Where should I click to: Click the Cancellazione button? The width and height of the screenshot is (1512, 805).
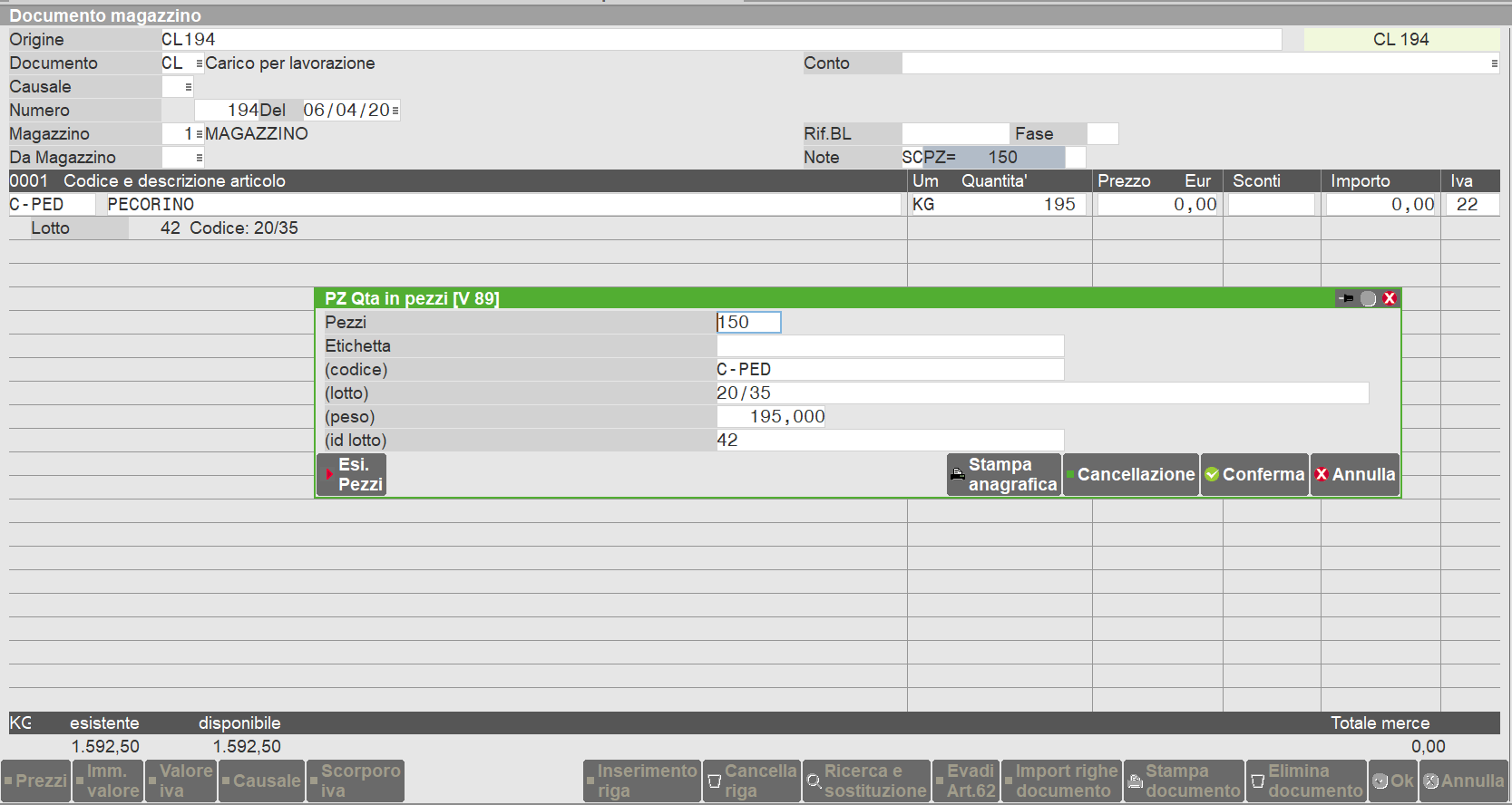1130,474
